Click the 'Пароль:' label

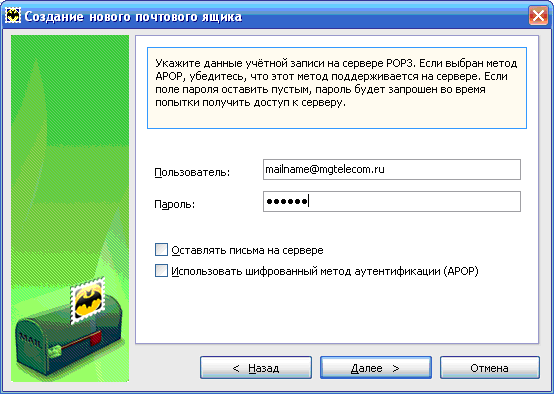175,204
